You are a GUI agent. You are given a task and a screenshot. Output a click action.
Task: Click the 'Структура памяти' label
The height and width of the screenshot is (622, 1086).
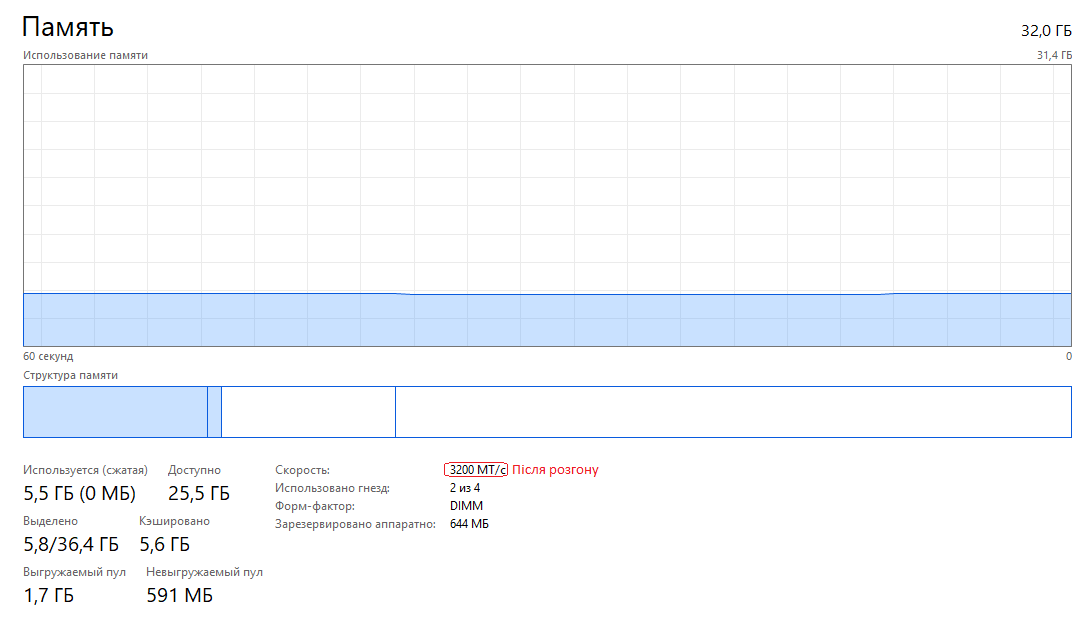point(70,375)
